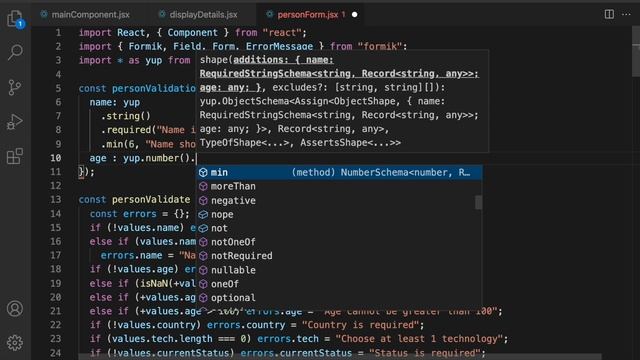Click the icon beside nope suggestion
Viewport: 640px width, 360px height.
(x=203, y=214)
